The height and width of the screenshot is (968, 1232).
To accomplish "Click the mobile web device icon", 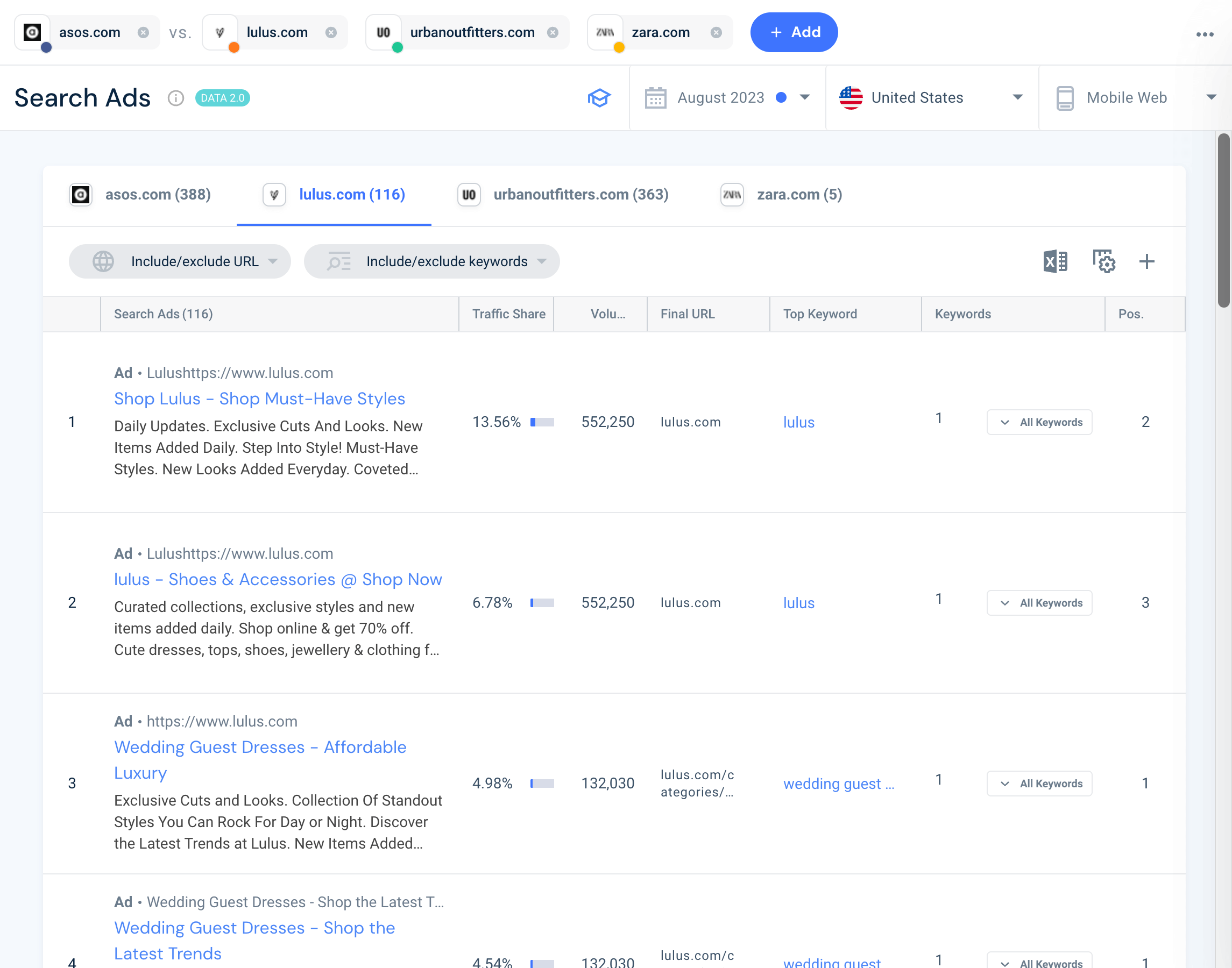I will 1064,97.
